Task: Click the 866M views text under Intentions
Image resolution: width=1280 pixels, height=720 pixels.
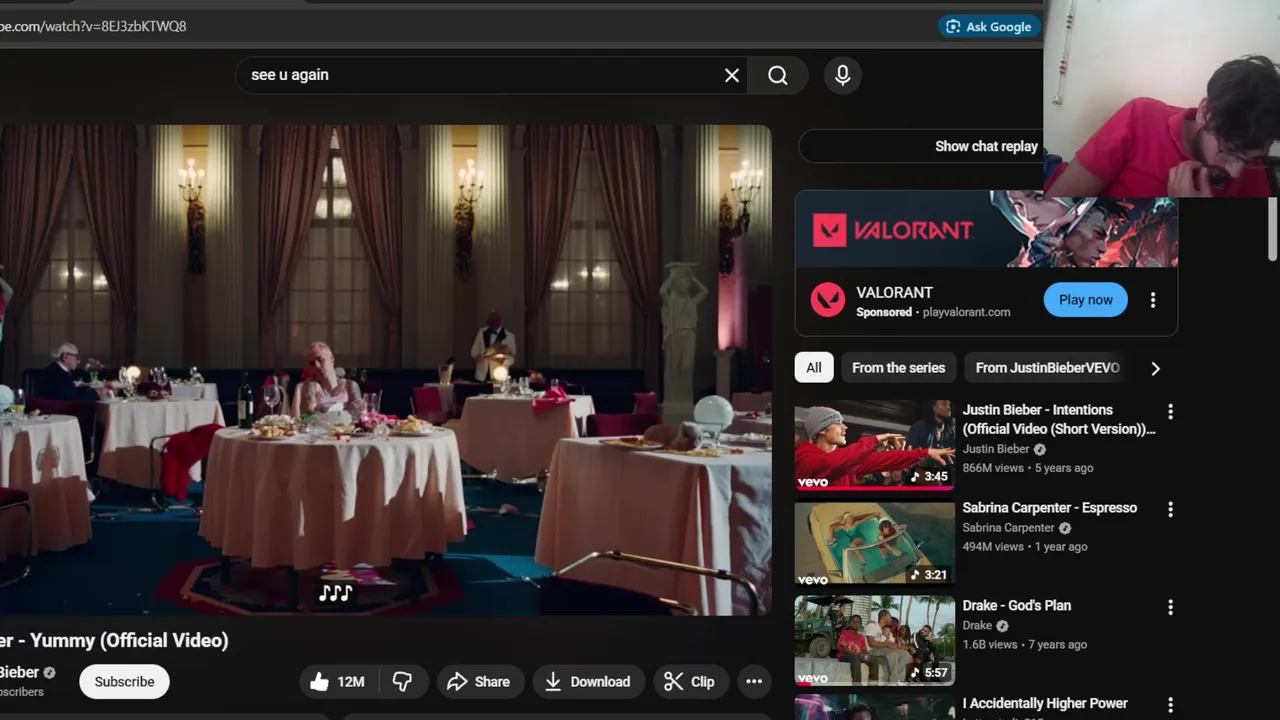Action: [x=993, y=468]
